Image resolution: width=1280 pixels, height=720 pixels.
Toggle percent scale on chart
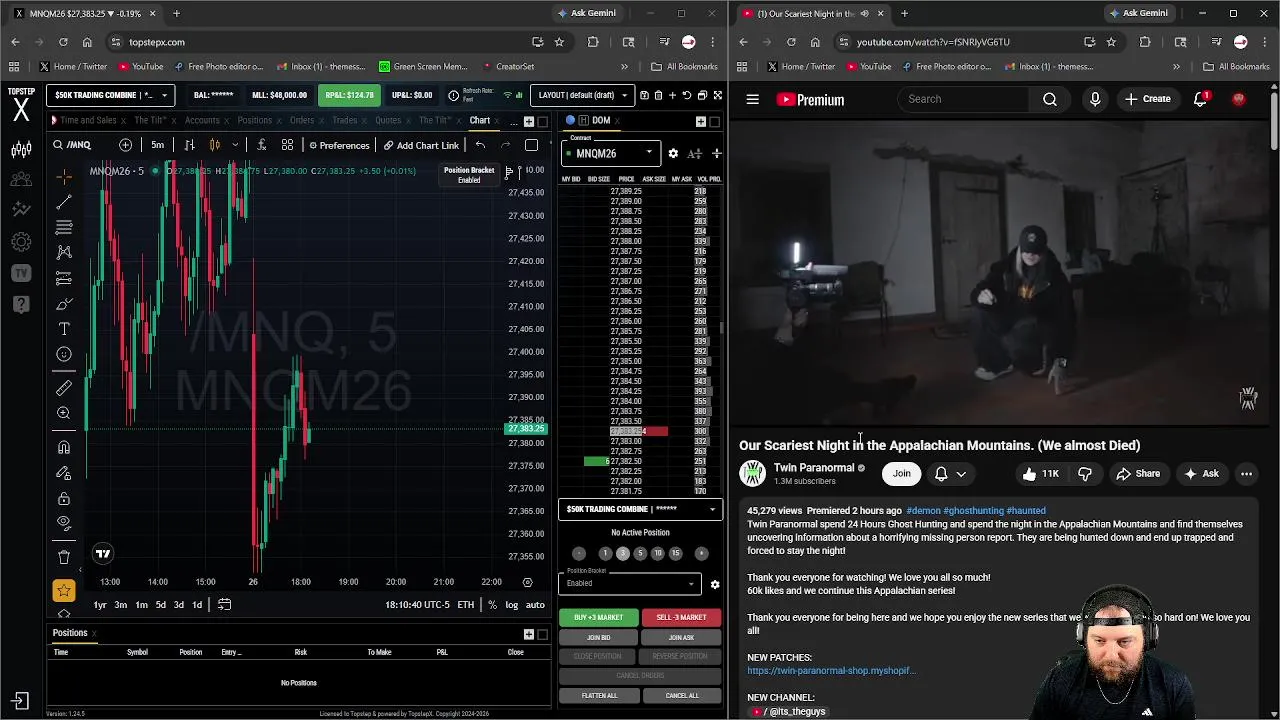click(492, 604)
